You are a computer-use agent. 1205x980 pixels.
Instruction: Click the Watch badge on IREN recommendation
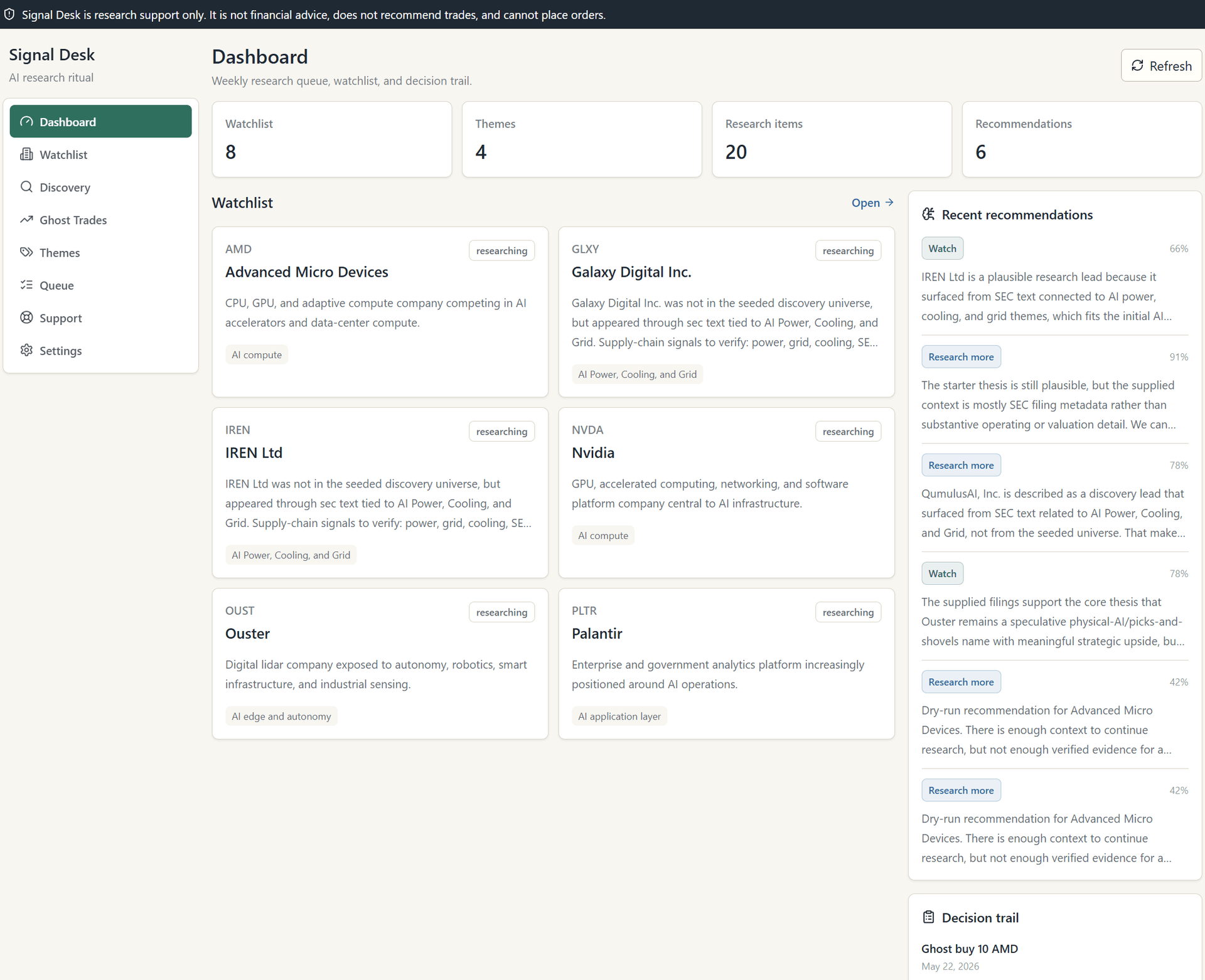(942, 248)
